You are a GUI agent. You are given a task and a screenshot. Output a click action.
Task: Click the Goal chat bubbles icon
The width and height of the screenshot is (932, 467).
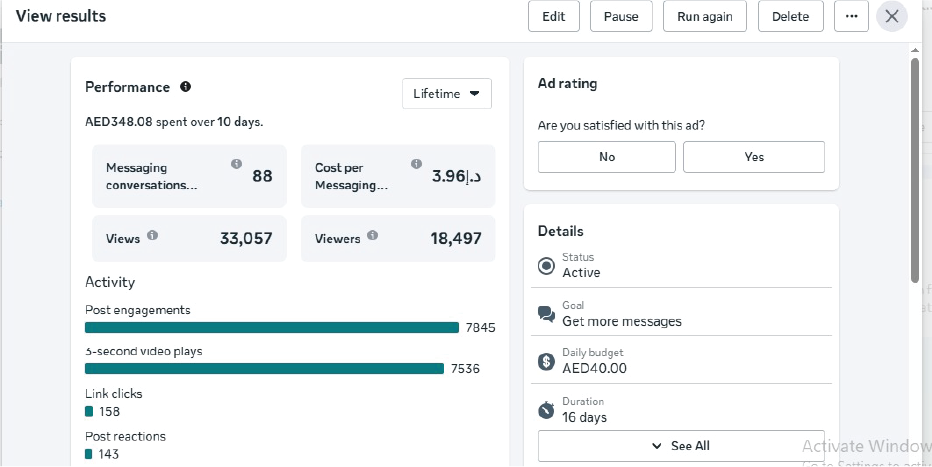[546, 314]
